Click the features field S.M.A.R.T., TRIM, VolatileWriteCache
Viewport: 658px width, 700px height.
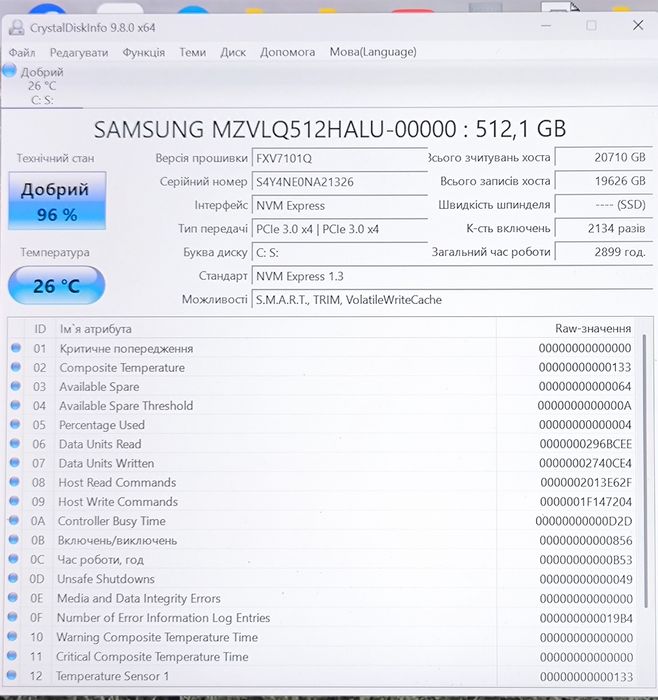click(452, 300)
